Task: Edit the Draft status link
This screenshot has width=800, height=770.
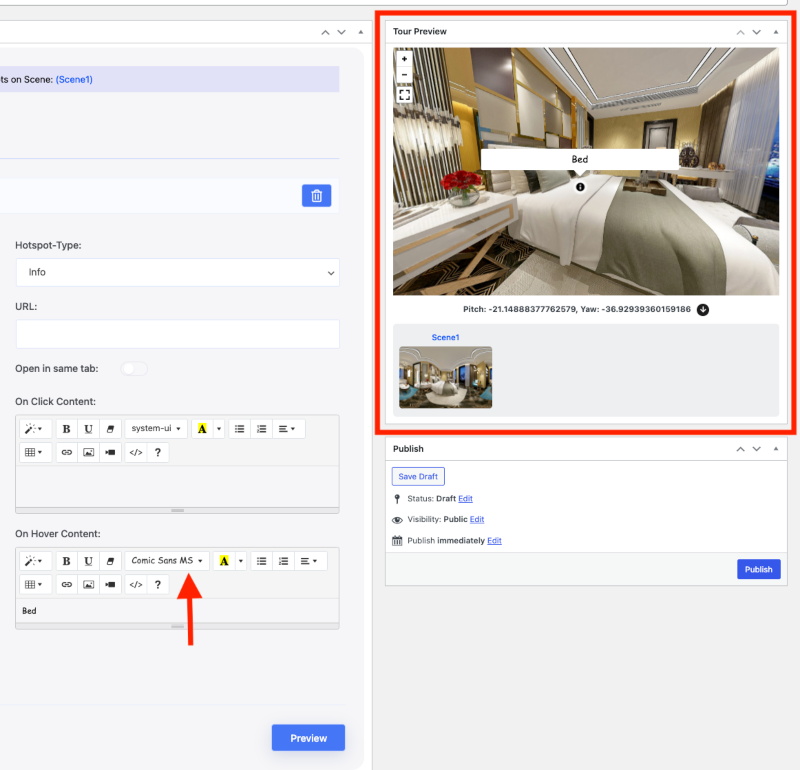Action: tap(465, 499)
